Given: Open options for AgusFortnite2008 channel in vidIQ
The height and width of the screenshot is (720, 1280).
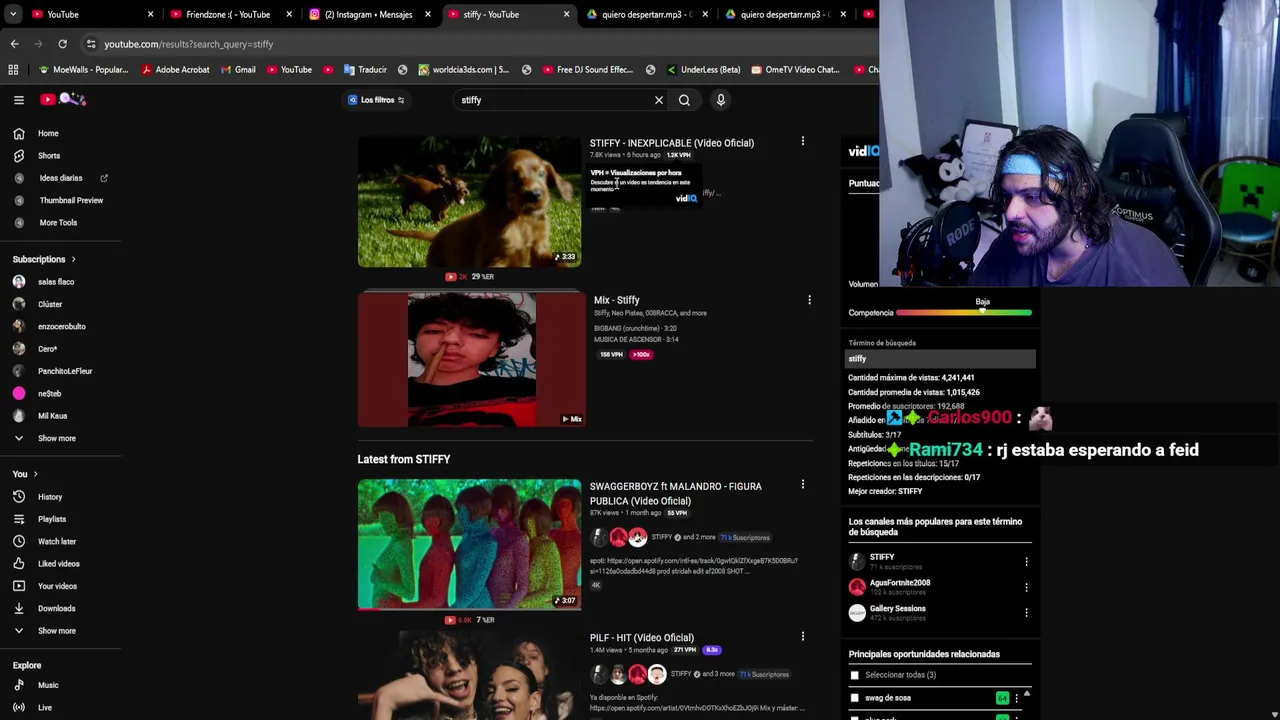Looking at the screenshot, I should pos(1026,588).
